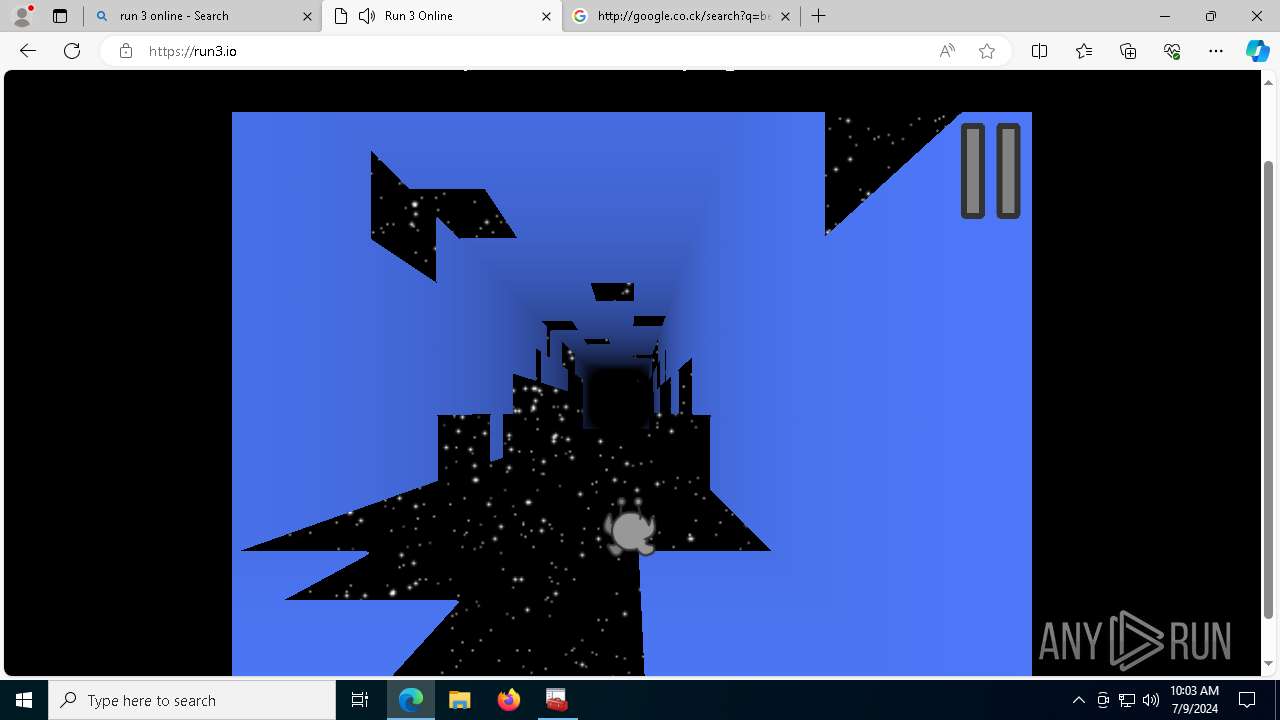
Task: Open Settings and more menu
Action: [x=1216, y=51]
